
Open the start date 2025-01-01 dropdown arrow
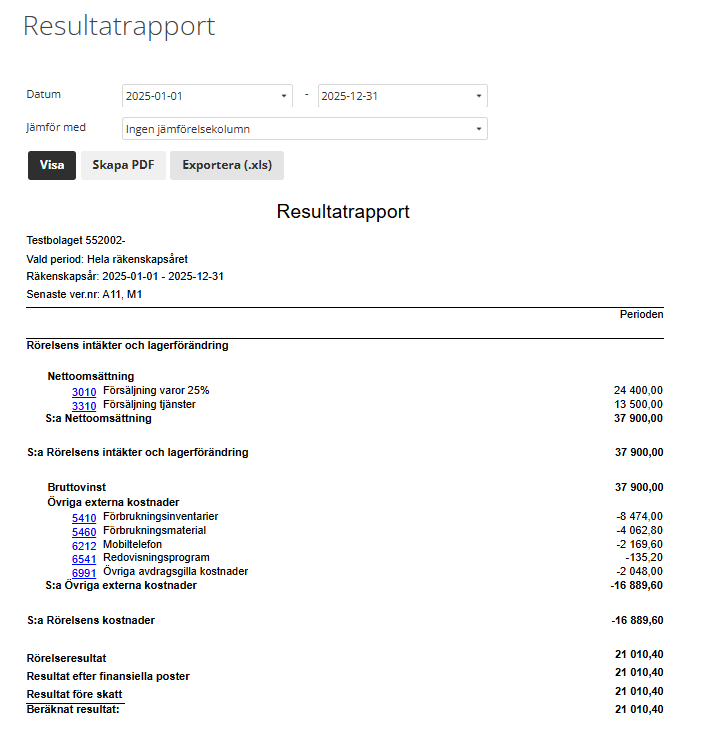pos(284,96)
